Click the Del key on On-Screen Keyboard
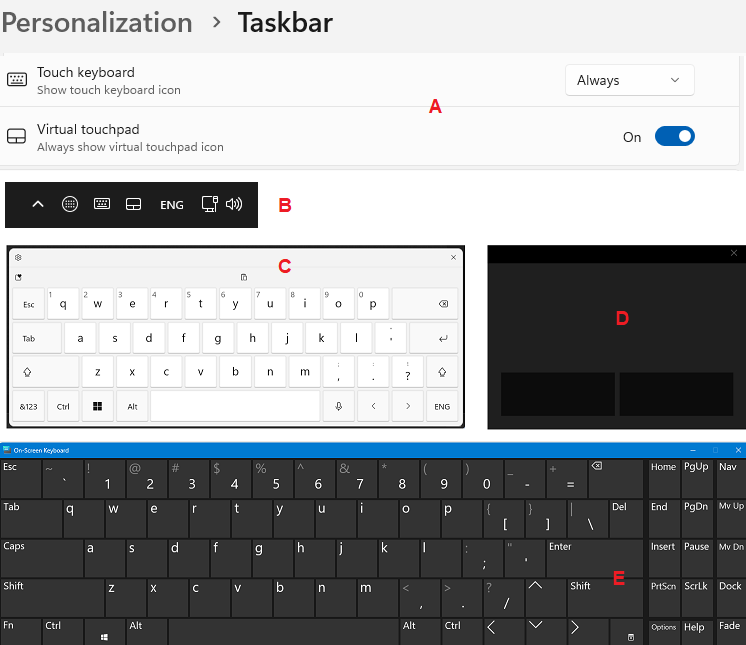The height and width of the screenshot is (645, 746). tap(626, 518)
